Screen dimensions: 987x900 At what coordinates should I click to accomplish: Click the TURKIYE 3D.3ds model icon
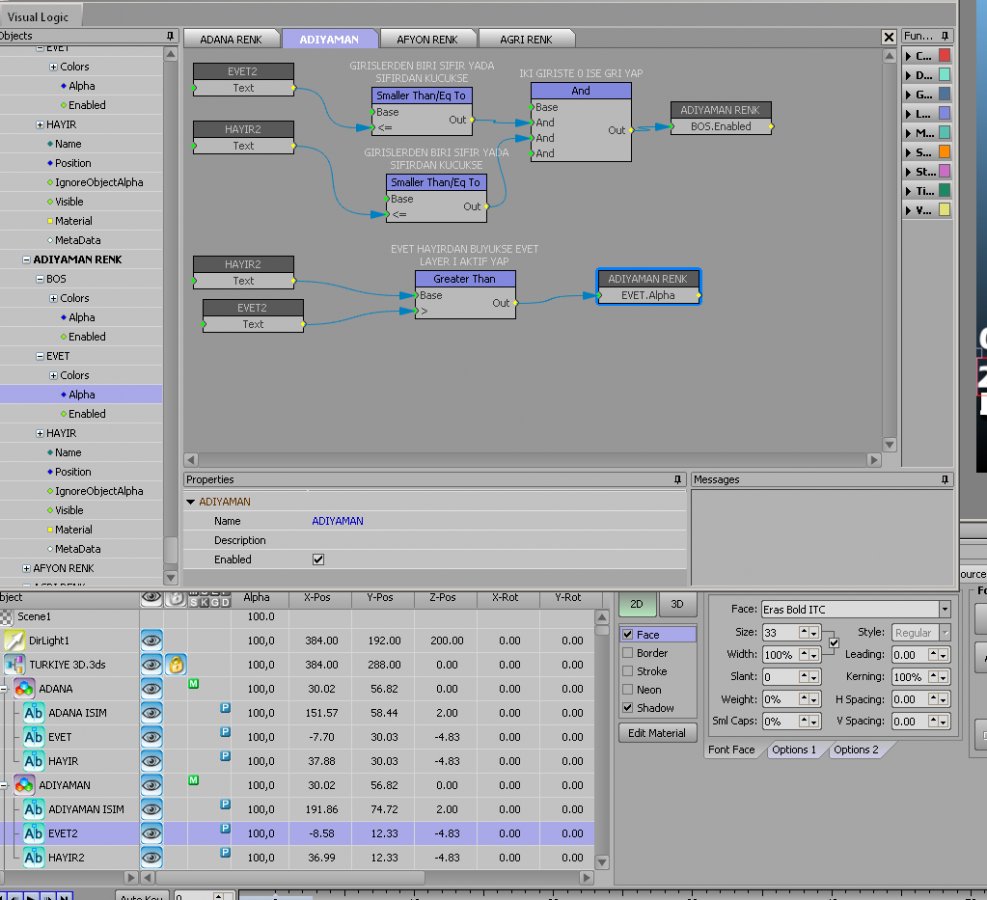14,665
